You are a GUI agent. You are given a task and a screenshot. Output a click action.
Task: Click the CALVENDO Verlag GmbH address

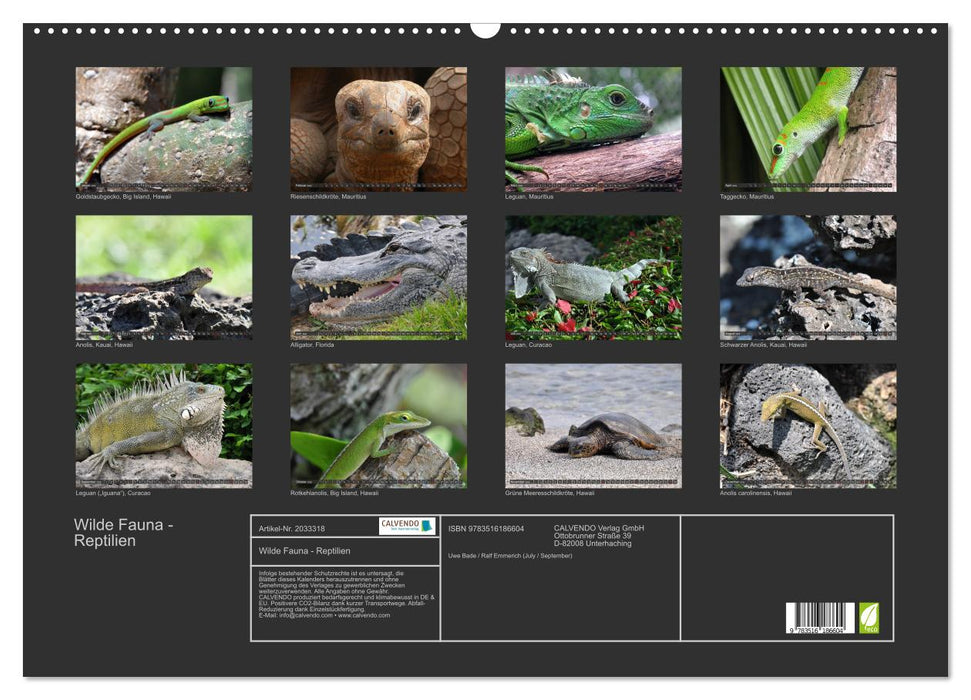[x=599, y=535]
